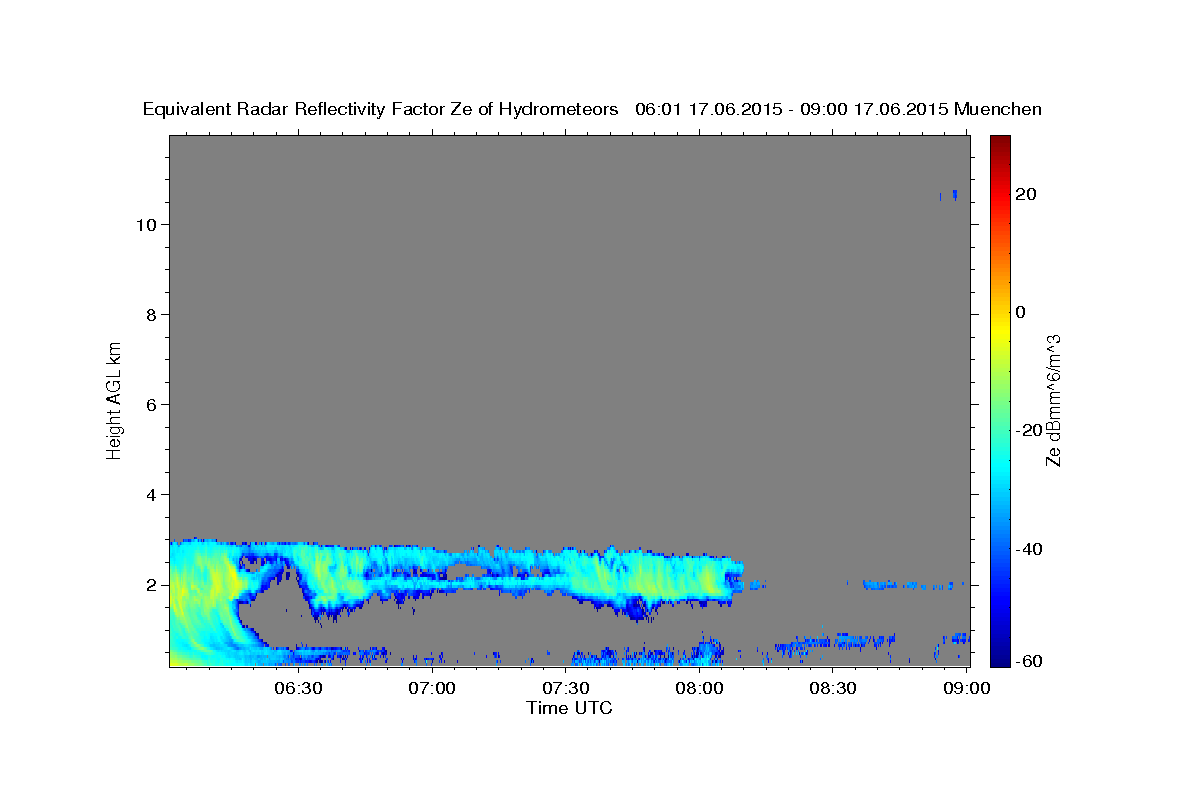This screenshot has width=1200, height=800.
Task: Click the small blue echo near 10.5 km height
Action: point(954,195)
